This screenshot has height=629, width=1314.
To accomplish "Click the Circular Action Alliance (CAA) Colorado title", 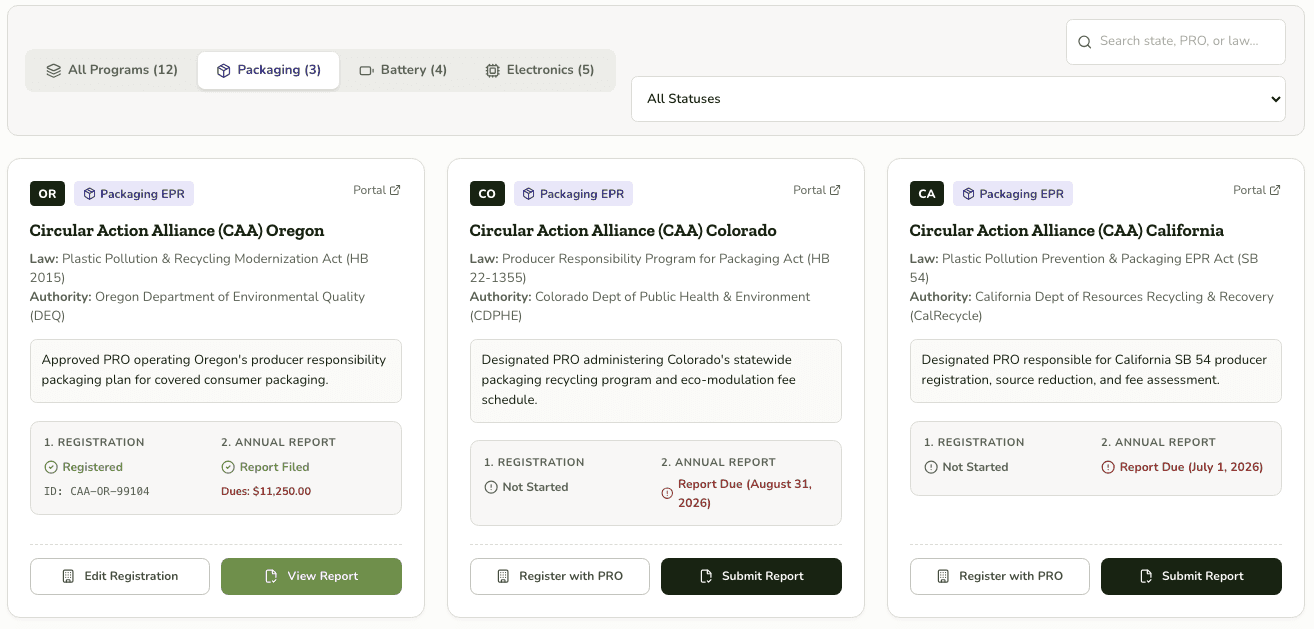I will [x=623, y=231].
